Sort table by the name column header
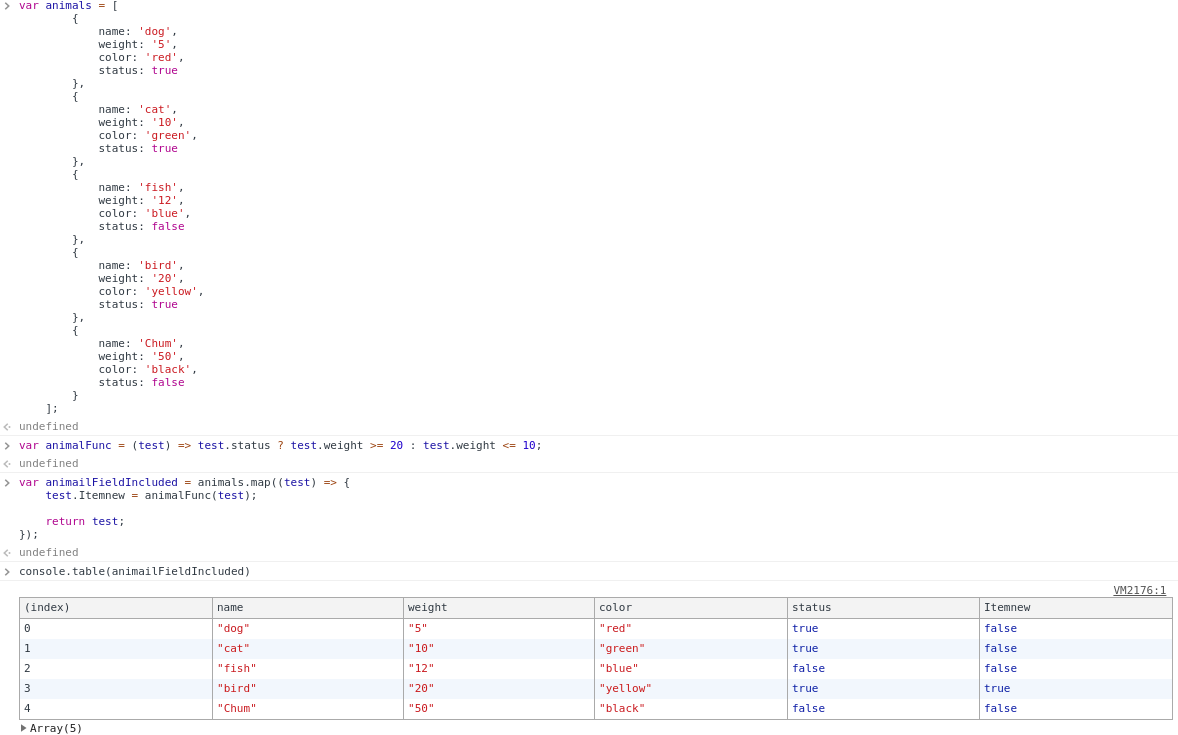This screenshot has height=735, width=1178. click(x=307, y=607)
